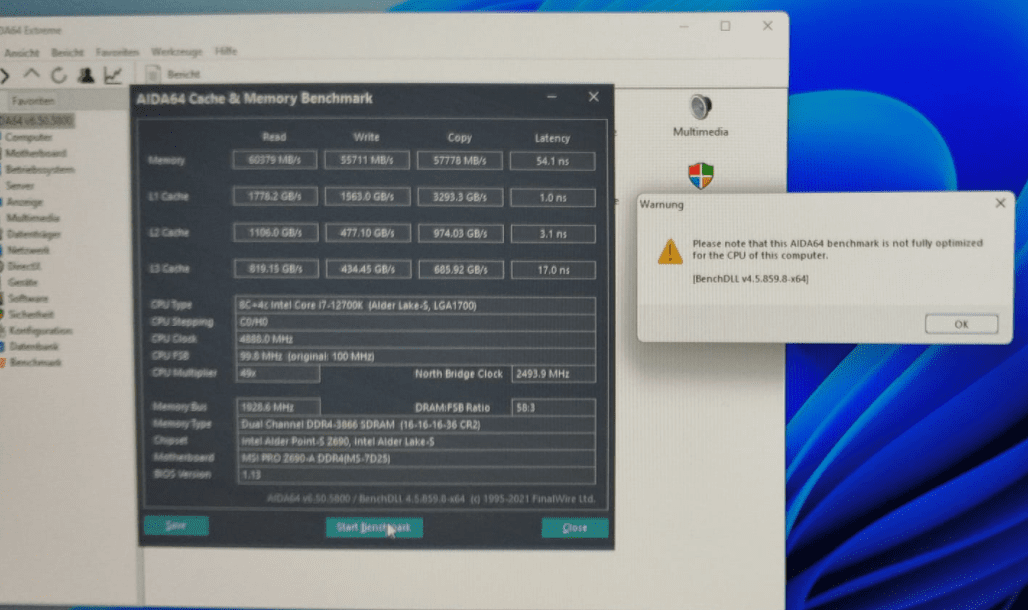Select Geräte in the sidebar tree
Image resolution: width=1028 pixels, height=610 pixels.
tap(23, 282)
